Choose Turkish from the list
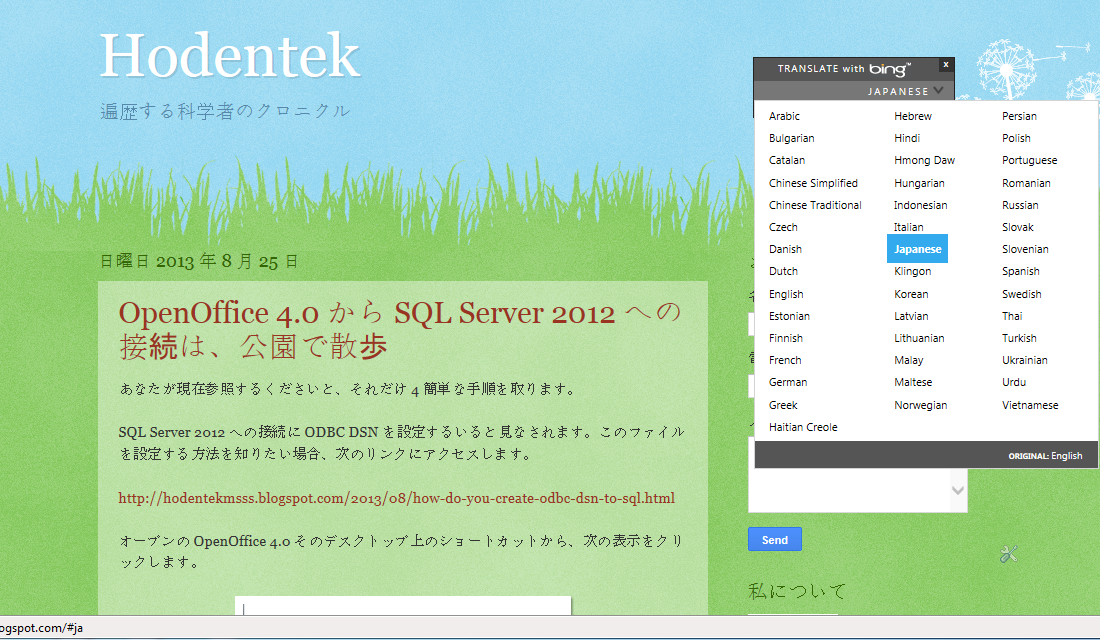This screenshot has height=640, width=1100. pos(1019,338)
